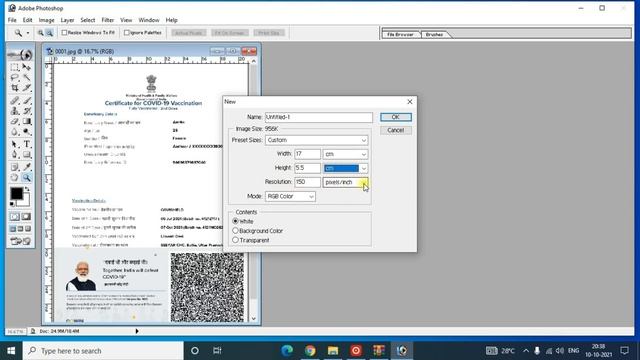640x360 pixels.
Task: Open the background color white swatch
Action: (26, 201)
